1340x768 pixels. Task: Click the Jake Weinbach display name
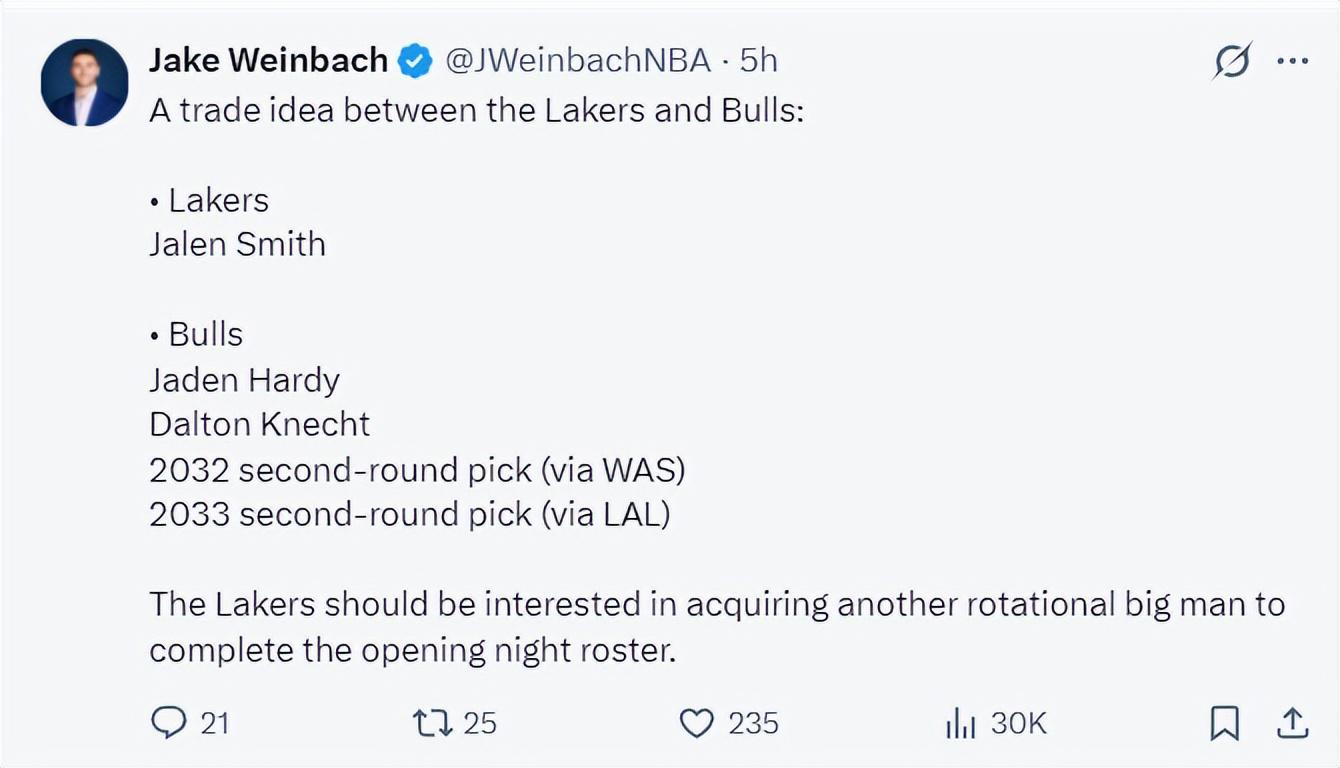tap(268, 61)
